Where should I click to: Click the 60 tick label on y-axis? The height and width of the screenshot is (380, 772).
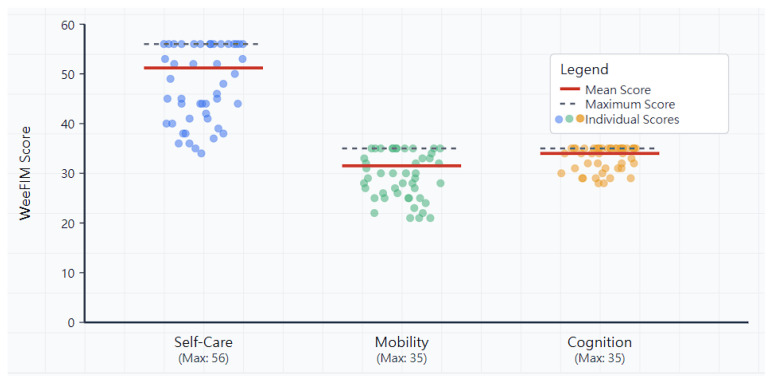[68, 24]
